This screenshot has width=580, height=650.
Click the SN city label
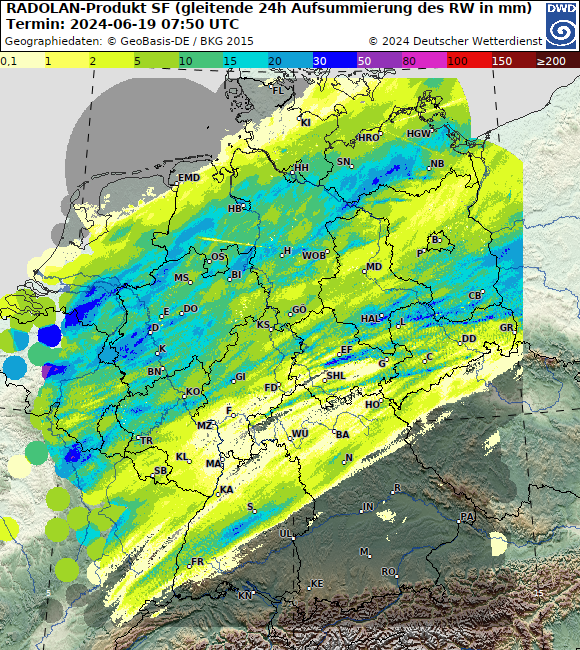point(343,162)
